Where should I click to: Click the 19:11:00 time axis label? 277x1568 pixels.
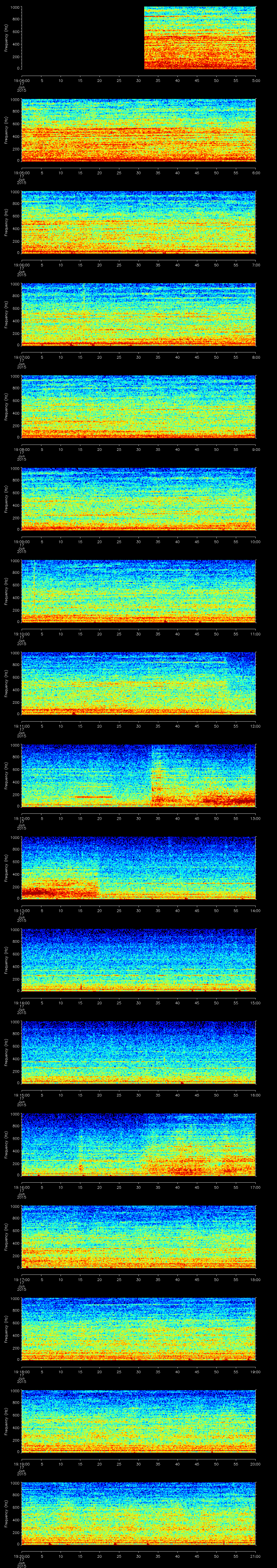(x=21, y=726)
